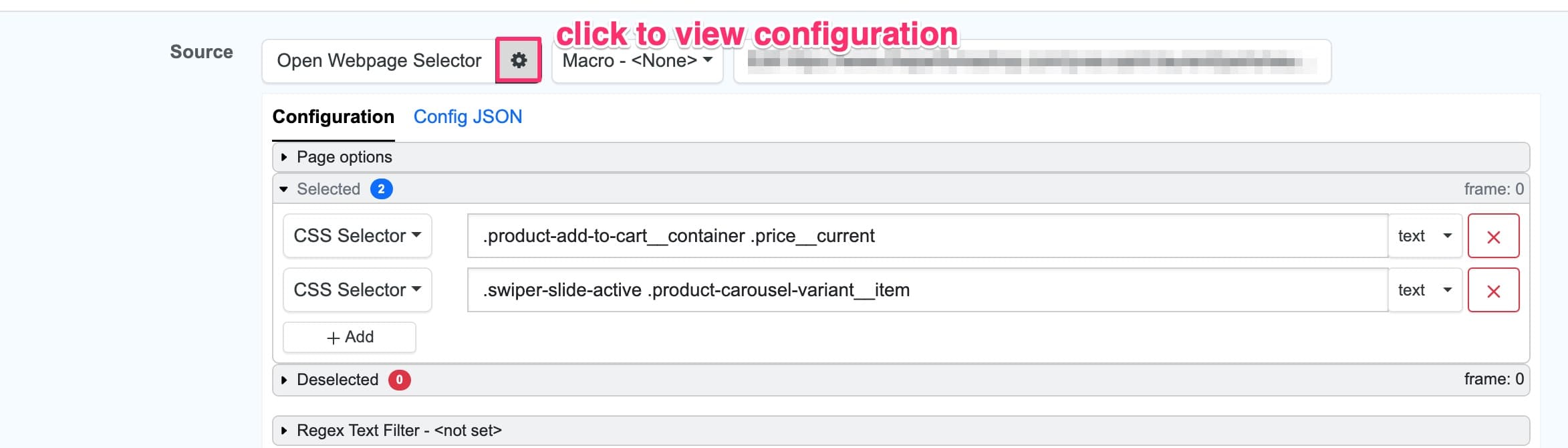Image resolution: width=1568 pixels, height=448 pixels.
Task: Open the Macro - <None> dropdown
Action: click(x=635, y=61)
